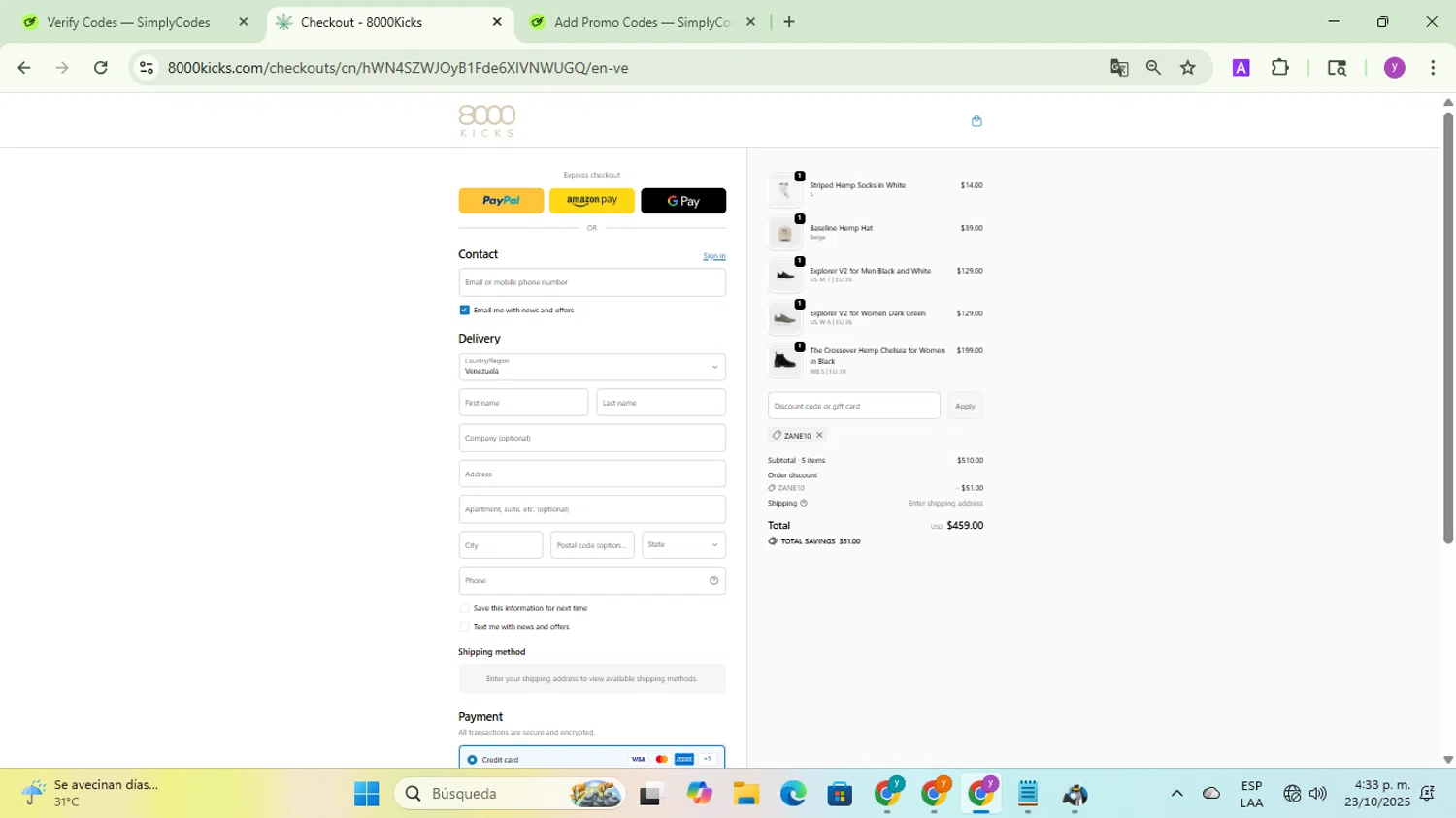This screenshot has width=1456, height=818.
Task: Open the State dropdown
Action: 683,545
